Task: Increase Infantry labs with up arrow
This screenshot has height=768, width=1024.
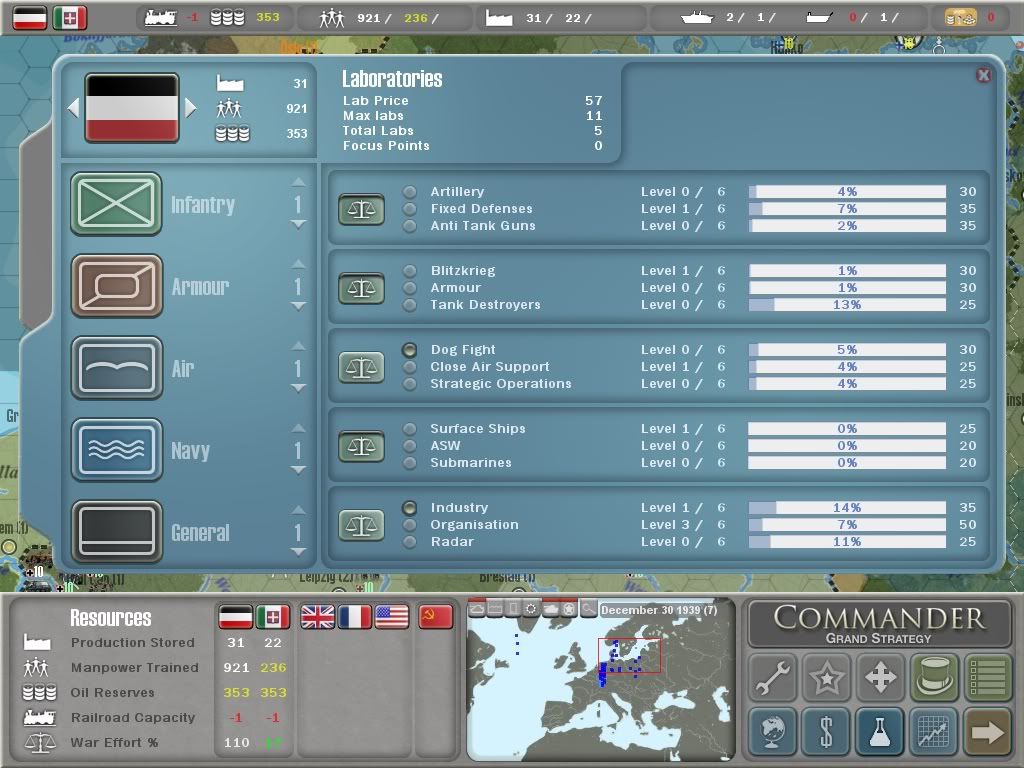Action: [x=298, y=182]
